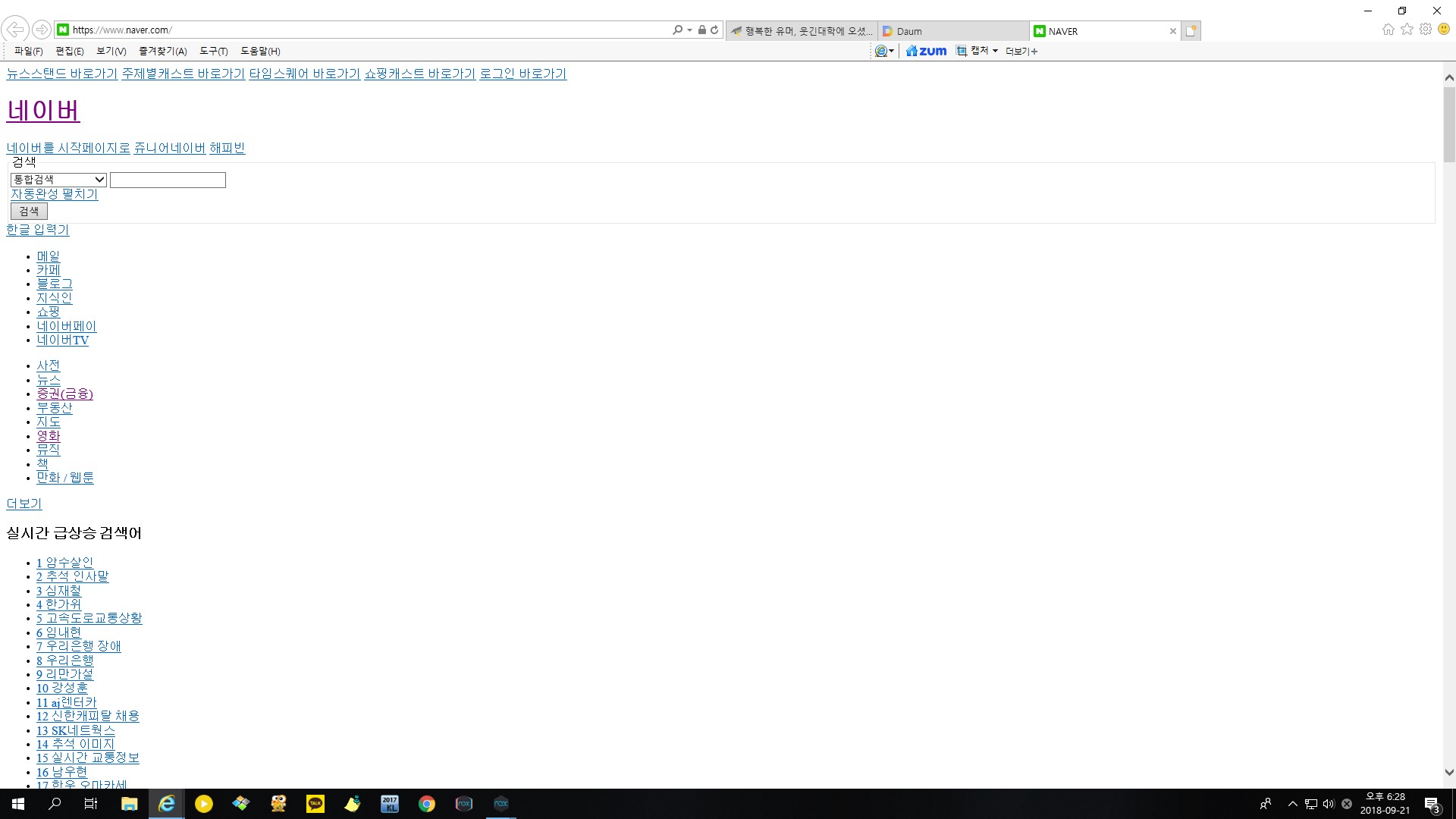Open the 증권(금융) link
This screenshot has height=819, width=1456.
[x=65, y=394]
